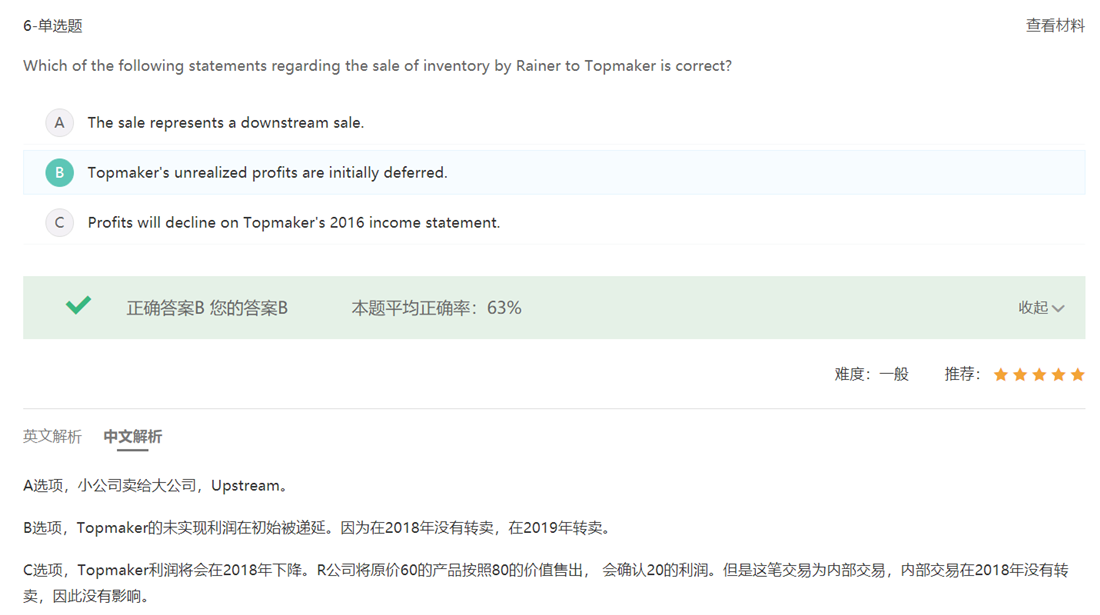Switch to 英文解析 tab
Viewport: 1100px width, 615px height.
click(53, 436)
